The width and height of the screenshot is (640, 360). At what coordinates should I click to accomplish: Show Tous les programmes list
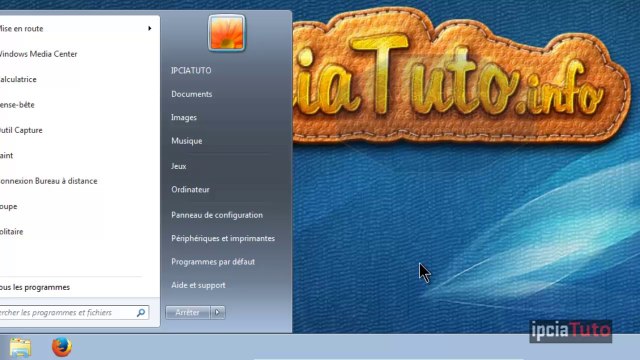(x=35, y=287)
